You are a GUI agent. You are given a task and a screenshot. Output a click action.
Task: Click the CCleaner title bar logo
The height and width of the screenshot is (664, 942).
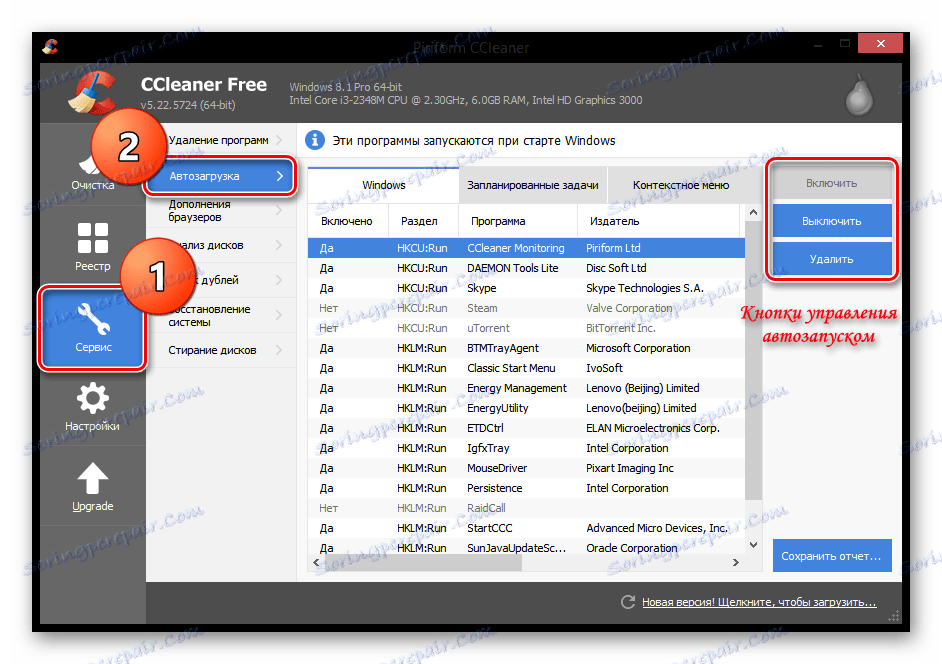(x=50, y=46)
